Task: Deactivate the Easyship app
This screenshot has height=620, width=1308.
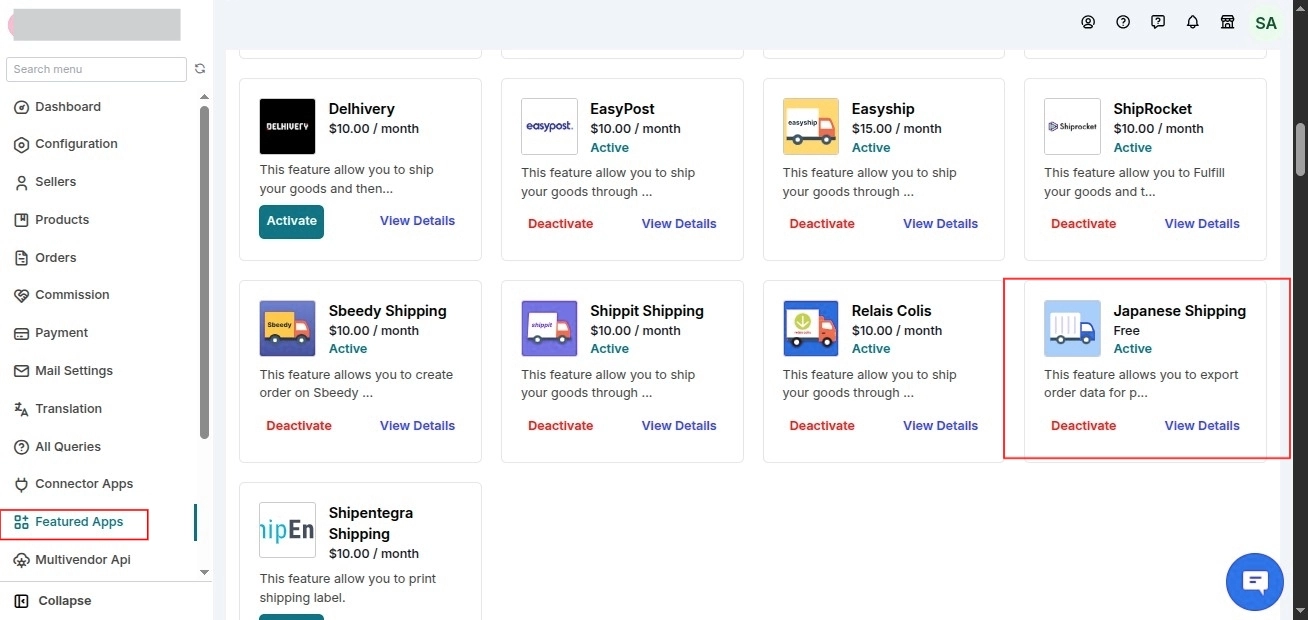Action: [821, 224]
